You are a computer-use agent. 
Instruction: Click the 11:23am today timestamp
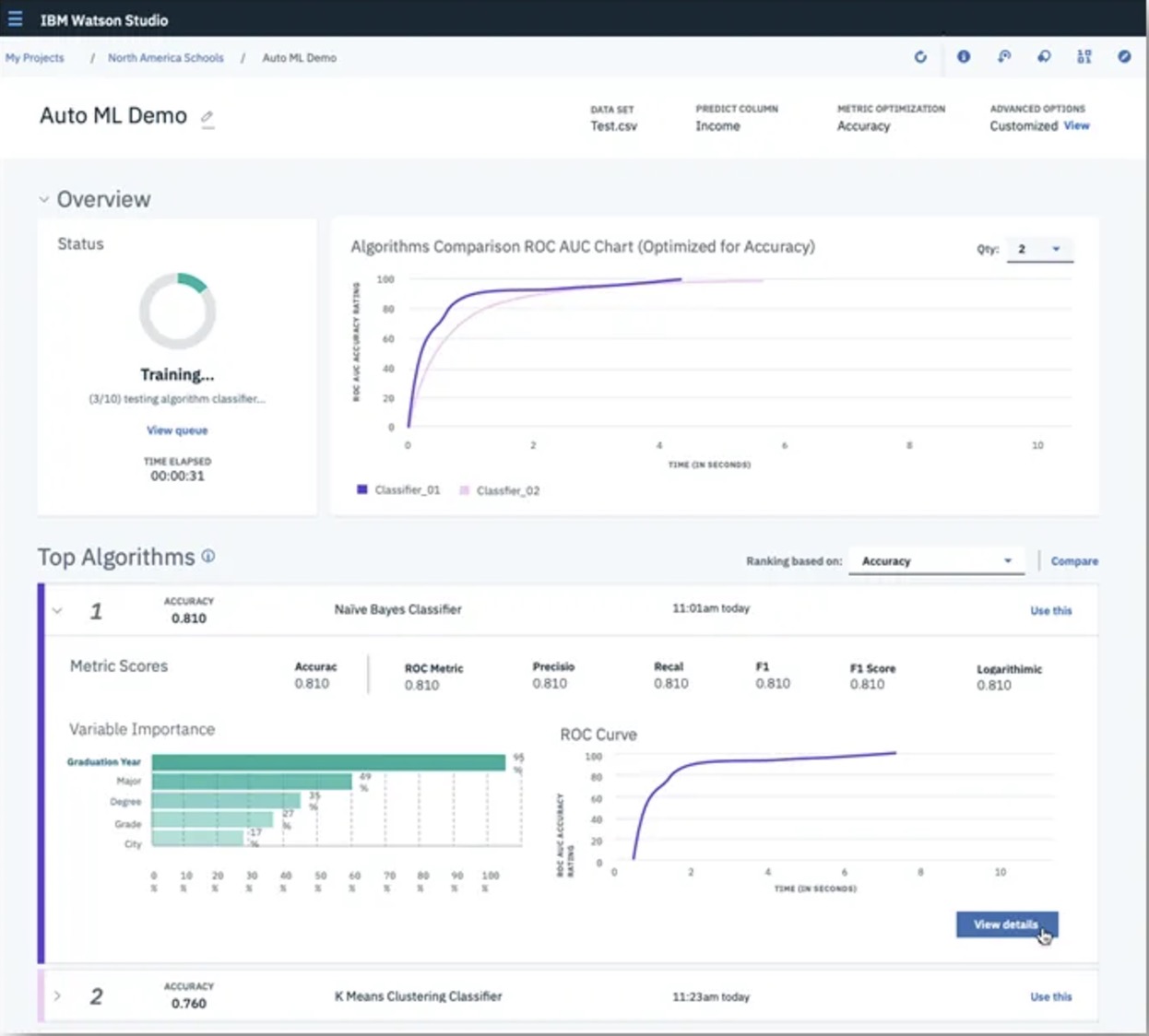coord(711,996)
